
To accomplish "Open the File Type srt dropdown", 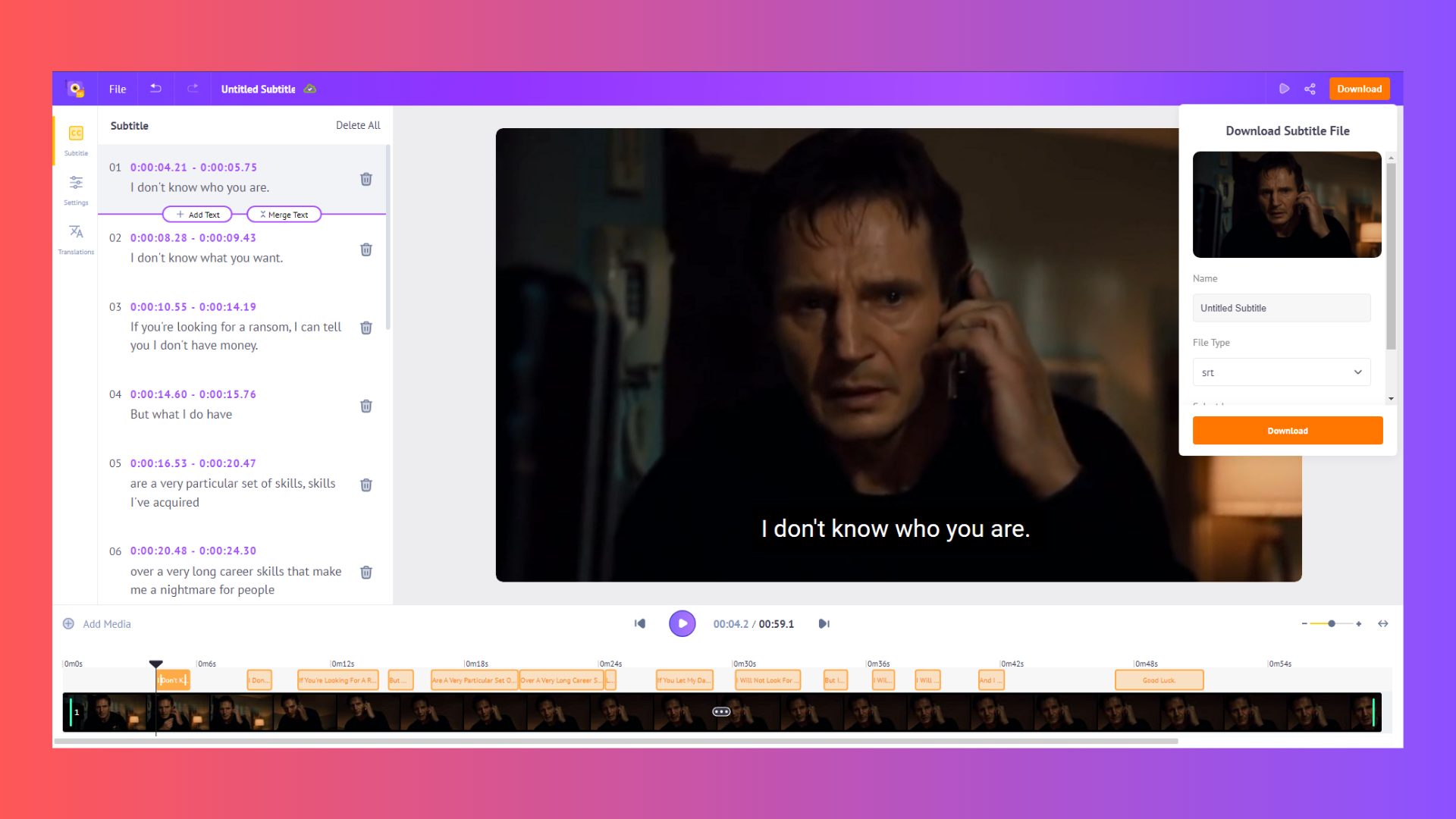I will pos(1282,372).
